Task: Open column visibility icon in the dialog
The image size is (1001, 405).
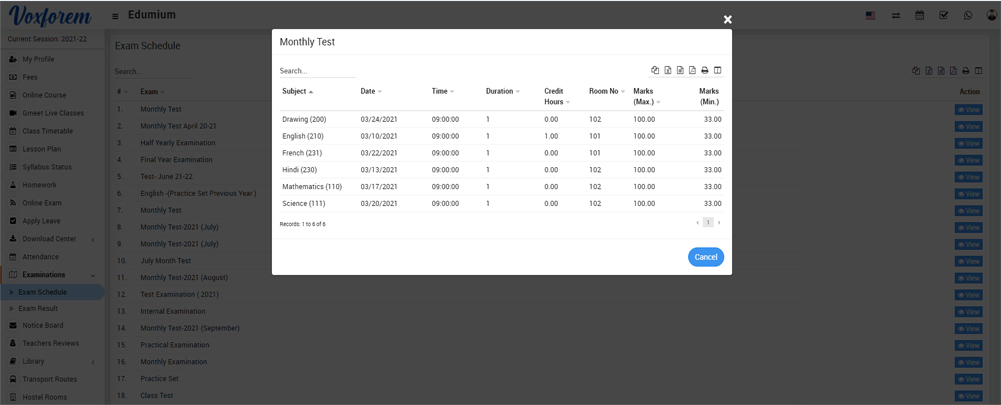Action: point(717,71)
